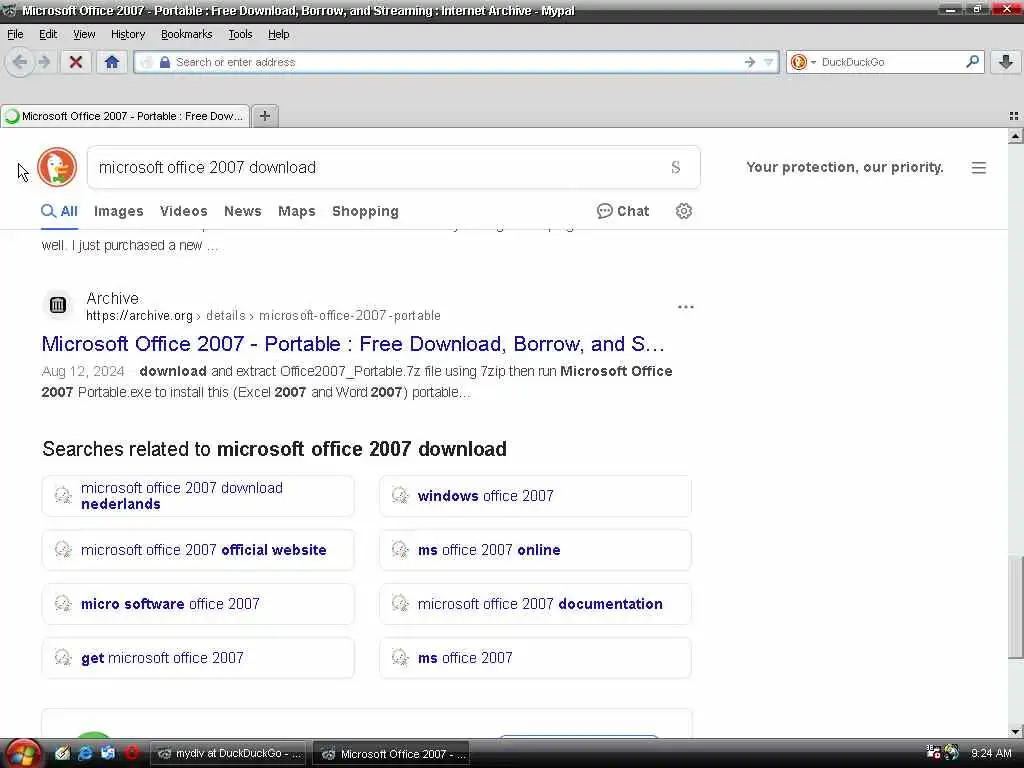
Task: Open the Windows Start orb
Action: (24, 754)
